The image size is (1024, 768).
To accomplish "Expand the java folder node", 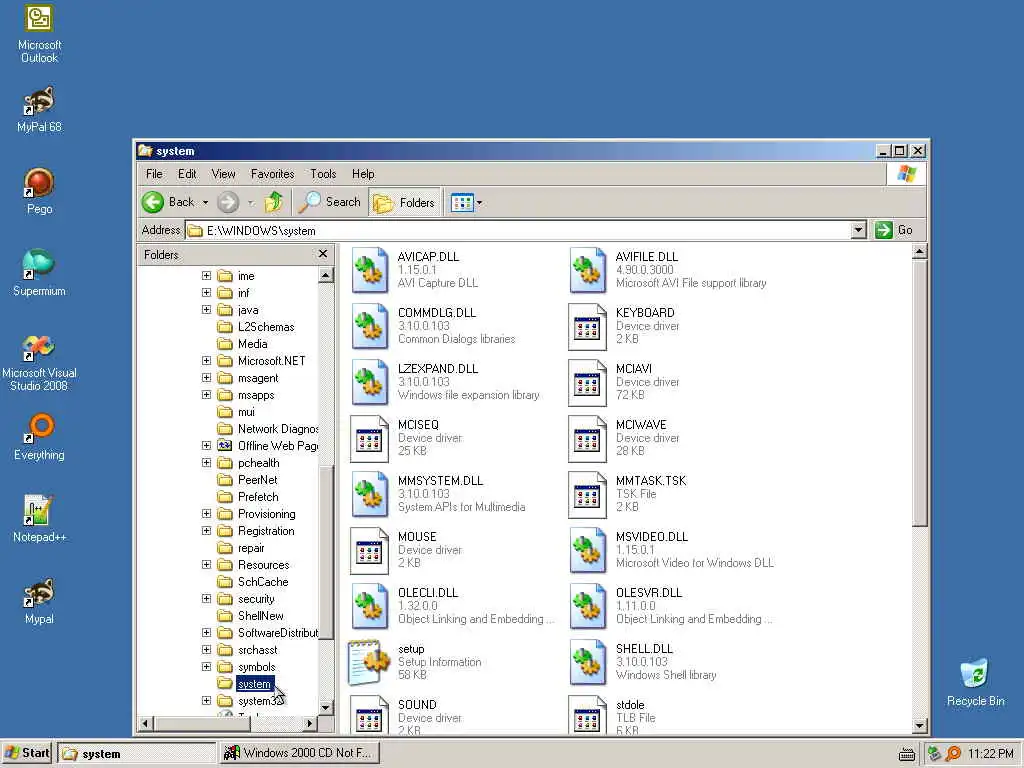I will (x=206, y=310).
